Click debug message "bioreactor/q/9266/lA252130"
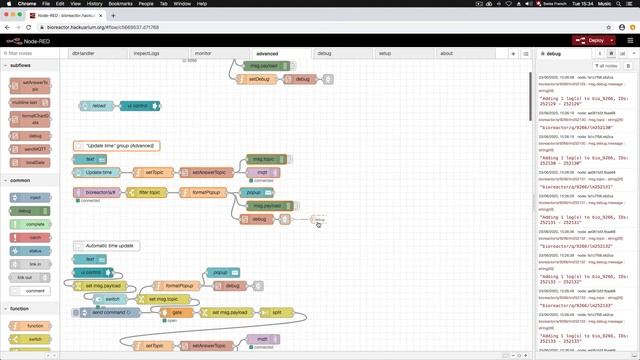640x360 pixels. click(x=576, y=127)
